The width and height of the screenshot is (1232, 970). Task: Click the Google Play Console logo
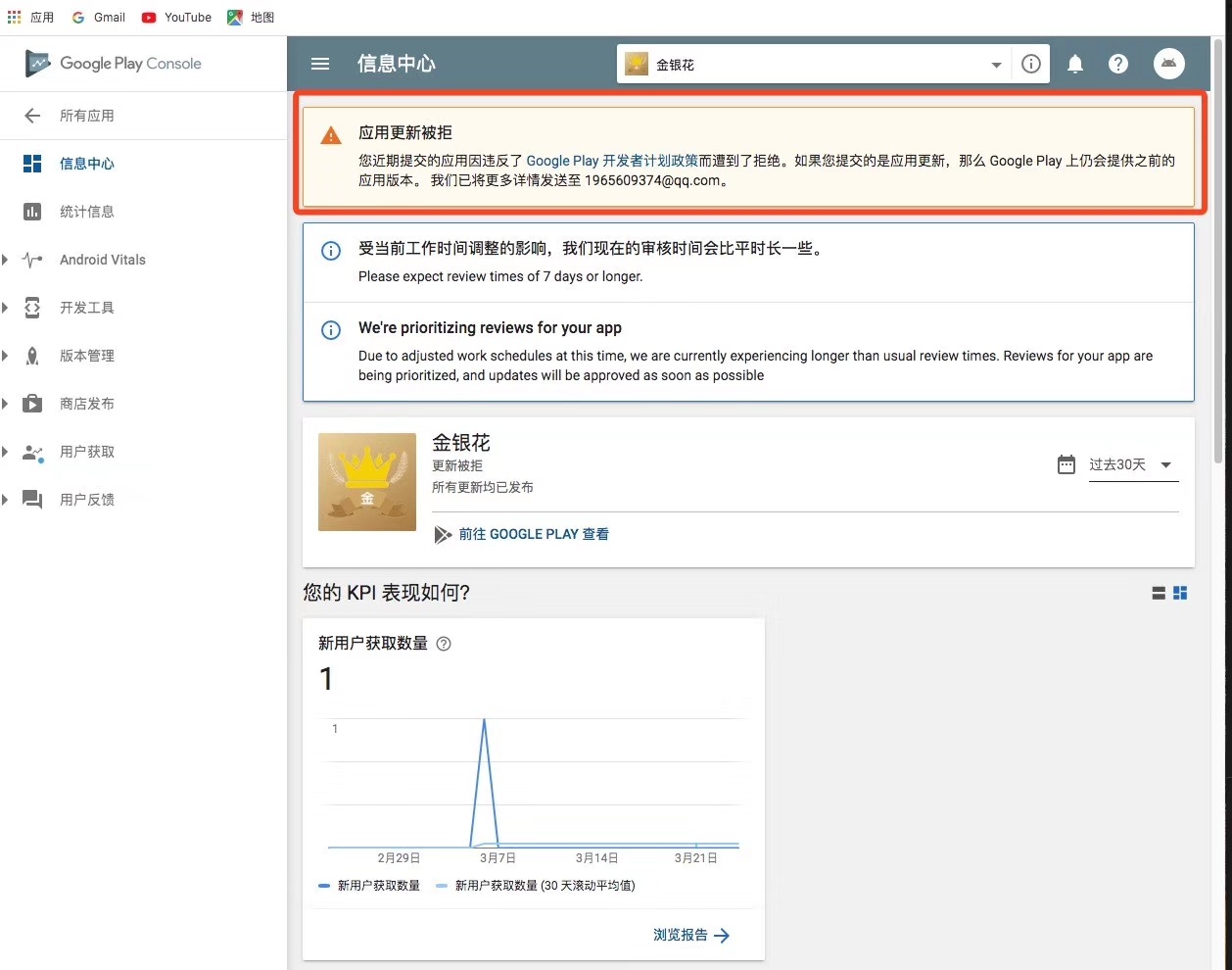(114, 64)
